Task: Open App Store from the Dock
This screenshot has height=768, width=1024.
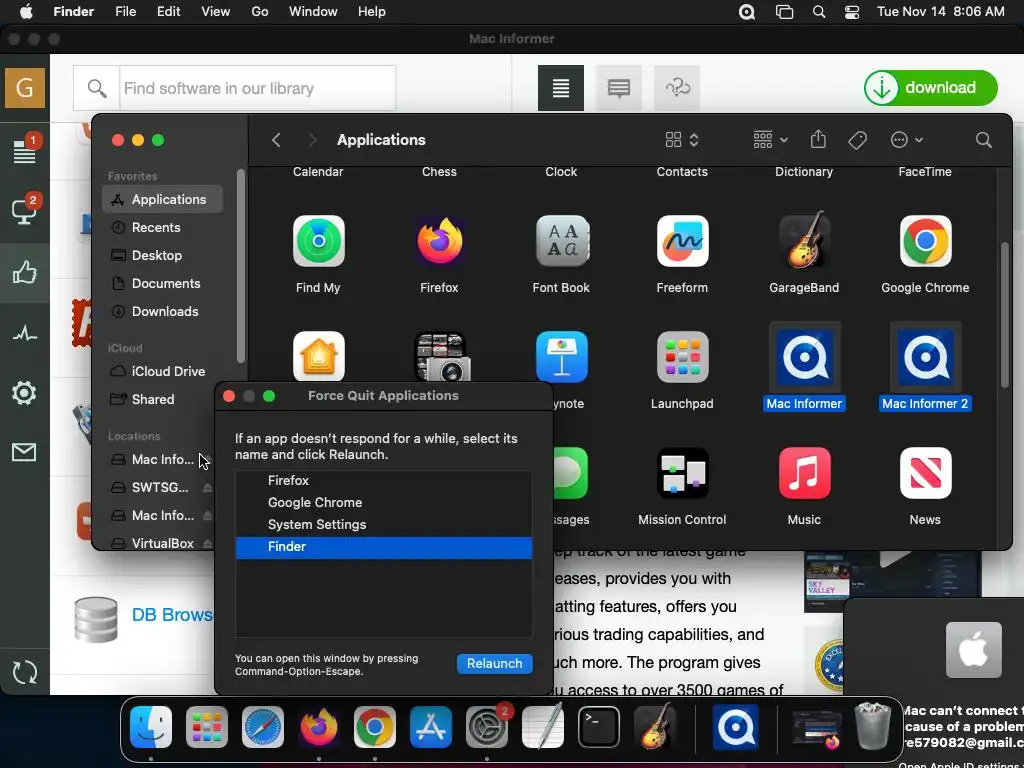Action: pos(430,727)
